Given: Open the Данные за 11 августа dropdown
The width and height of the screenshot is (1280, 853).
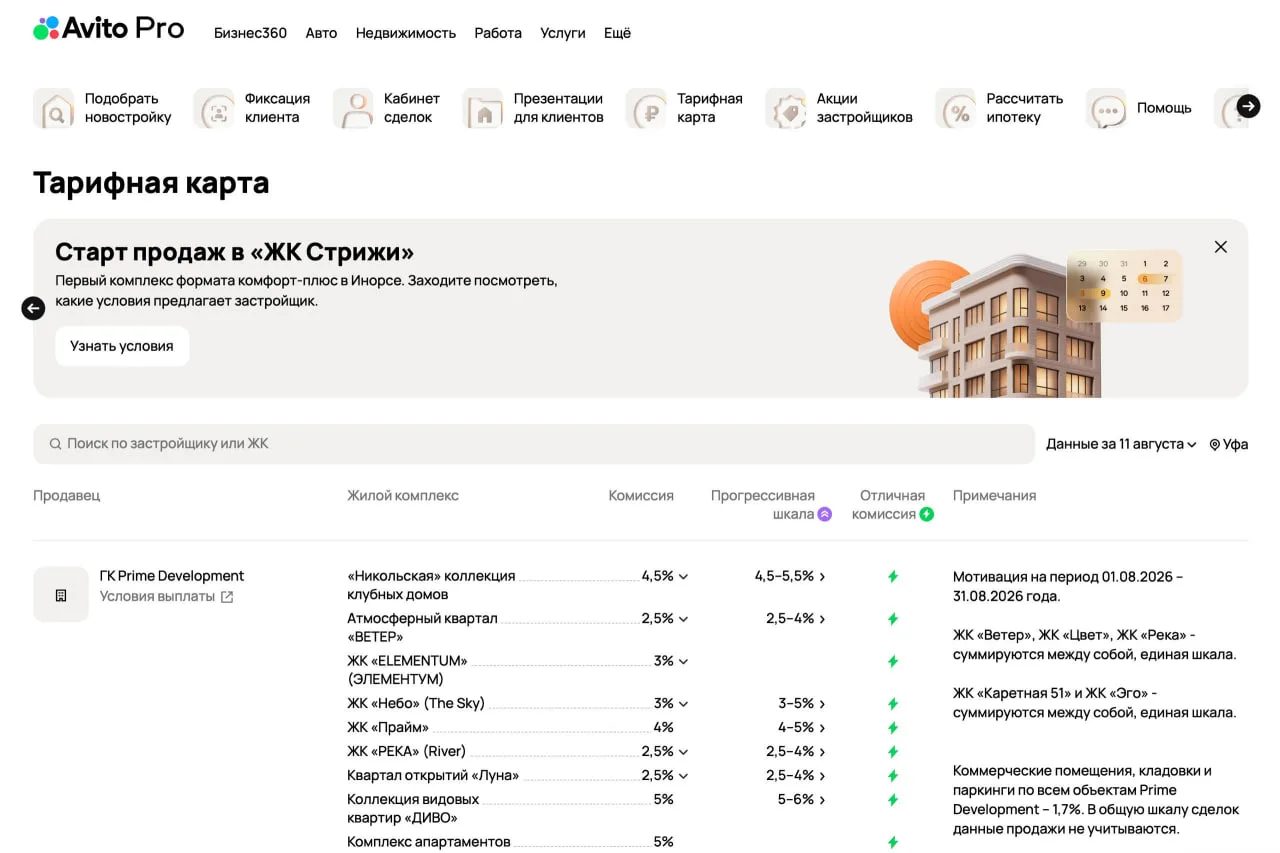Looking at the screenshot, I should tap(1121, 444).
